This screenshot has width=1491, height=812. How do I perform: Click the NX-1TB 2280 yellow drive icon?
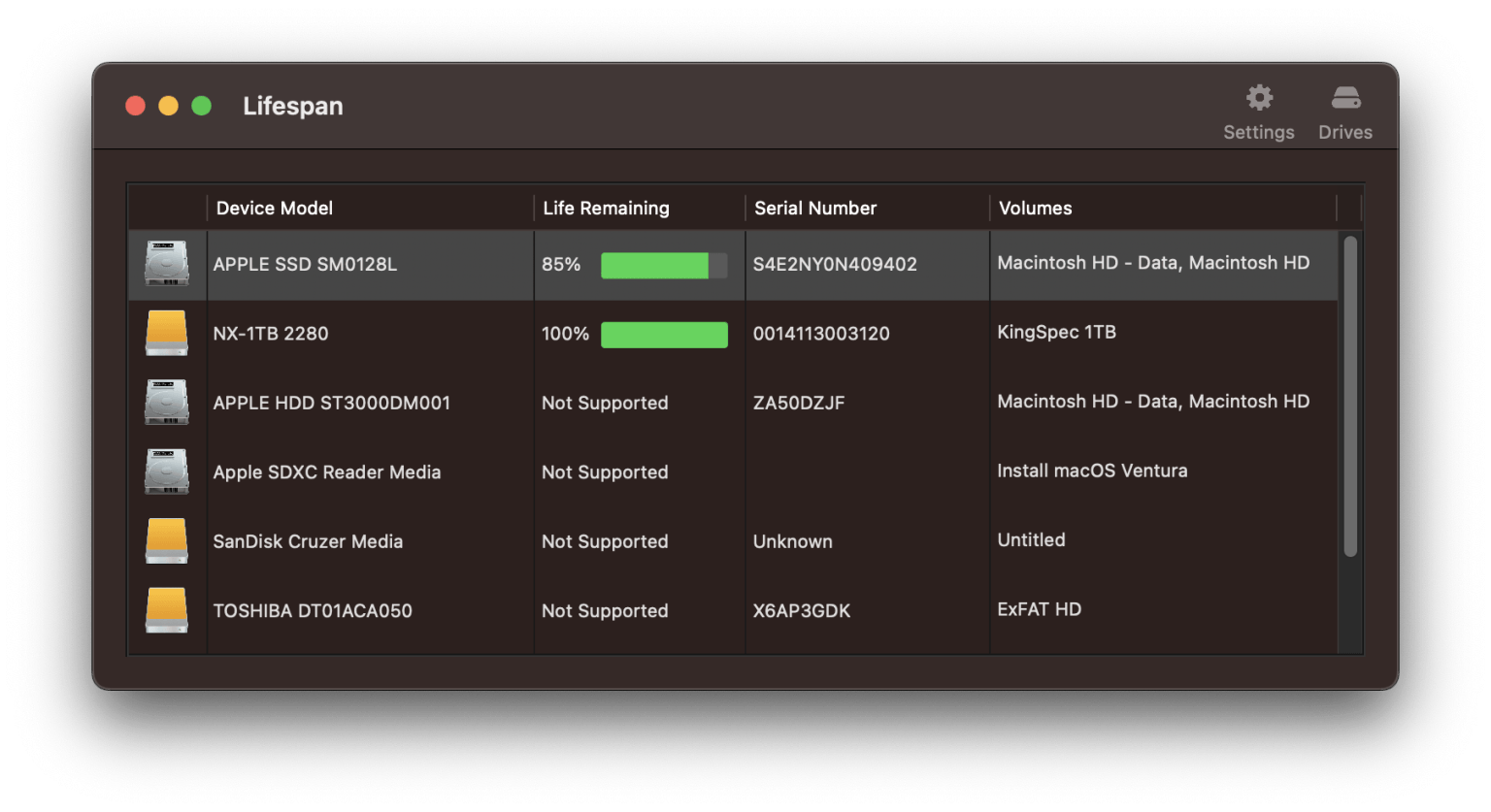click(167, 333)
